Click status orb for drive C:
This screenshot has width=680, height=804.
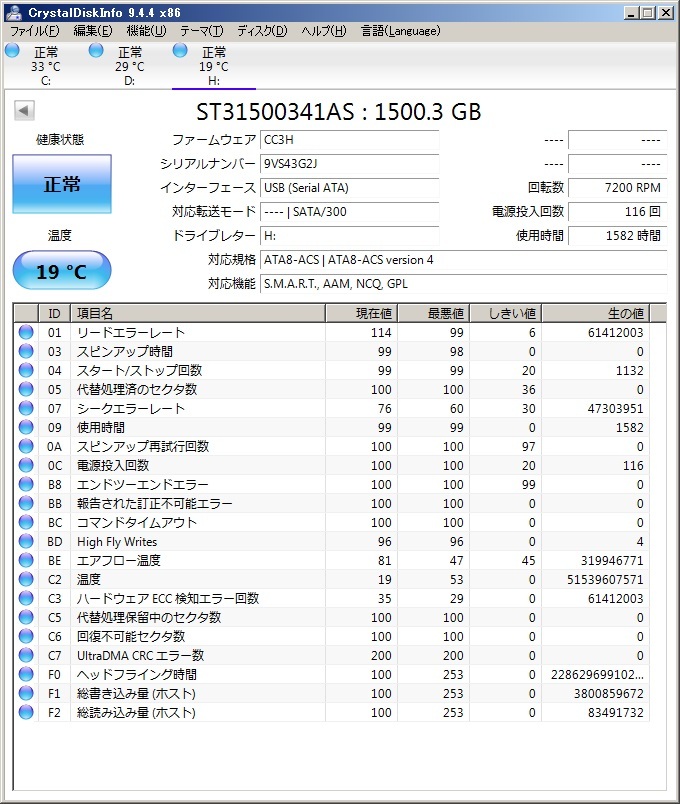(x=12, y=50)
